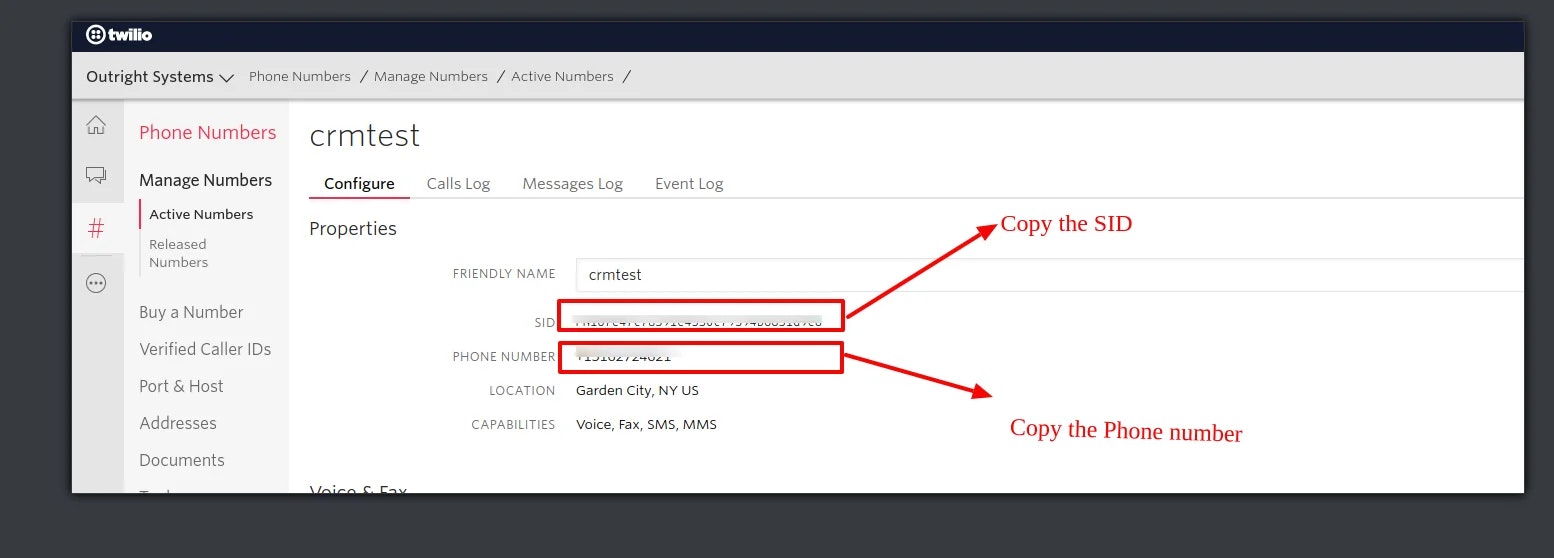Open Addresses in sidebar
1554x558 pixels.
click(x=178, y=423)
